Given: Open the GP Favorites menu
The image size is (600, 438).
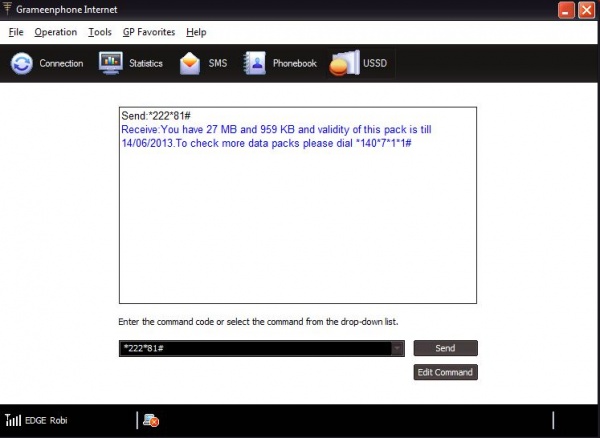Looking at the screenshot, I should (x=149, y=32).
